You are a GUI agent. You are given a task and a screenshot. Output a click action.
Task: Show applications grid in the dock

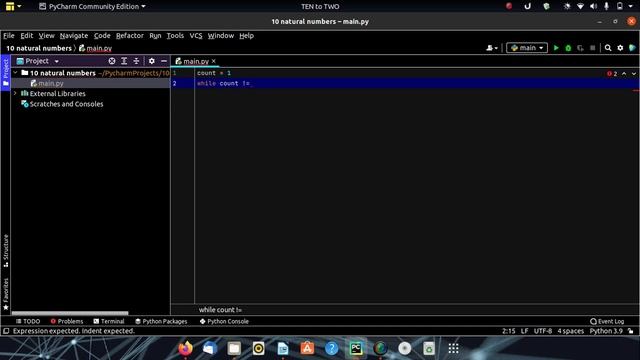tap(453, 349)
